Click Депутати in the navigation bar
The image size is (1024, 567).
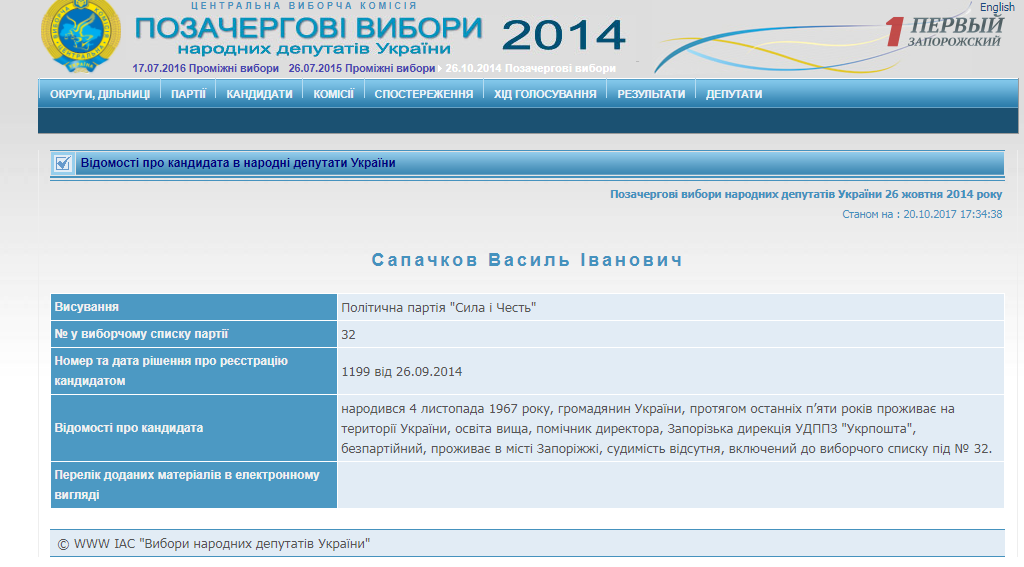[x=734, y=94]
